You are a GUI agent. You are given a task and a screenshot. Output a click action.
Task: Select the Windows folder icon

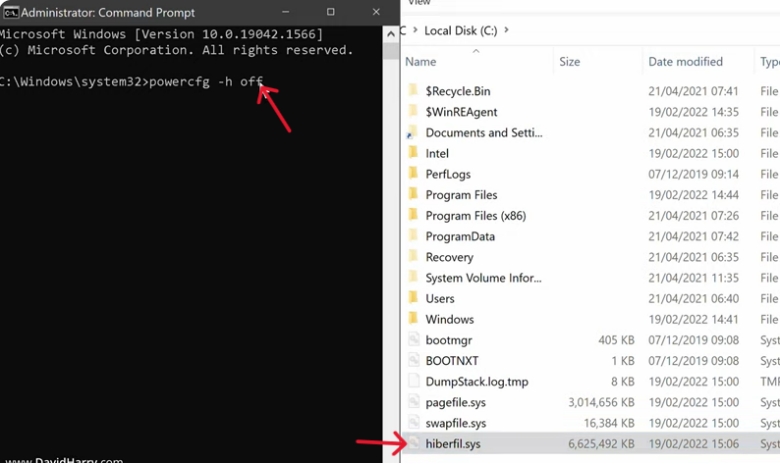[414, 319]
